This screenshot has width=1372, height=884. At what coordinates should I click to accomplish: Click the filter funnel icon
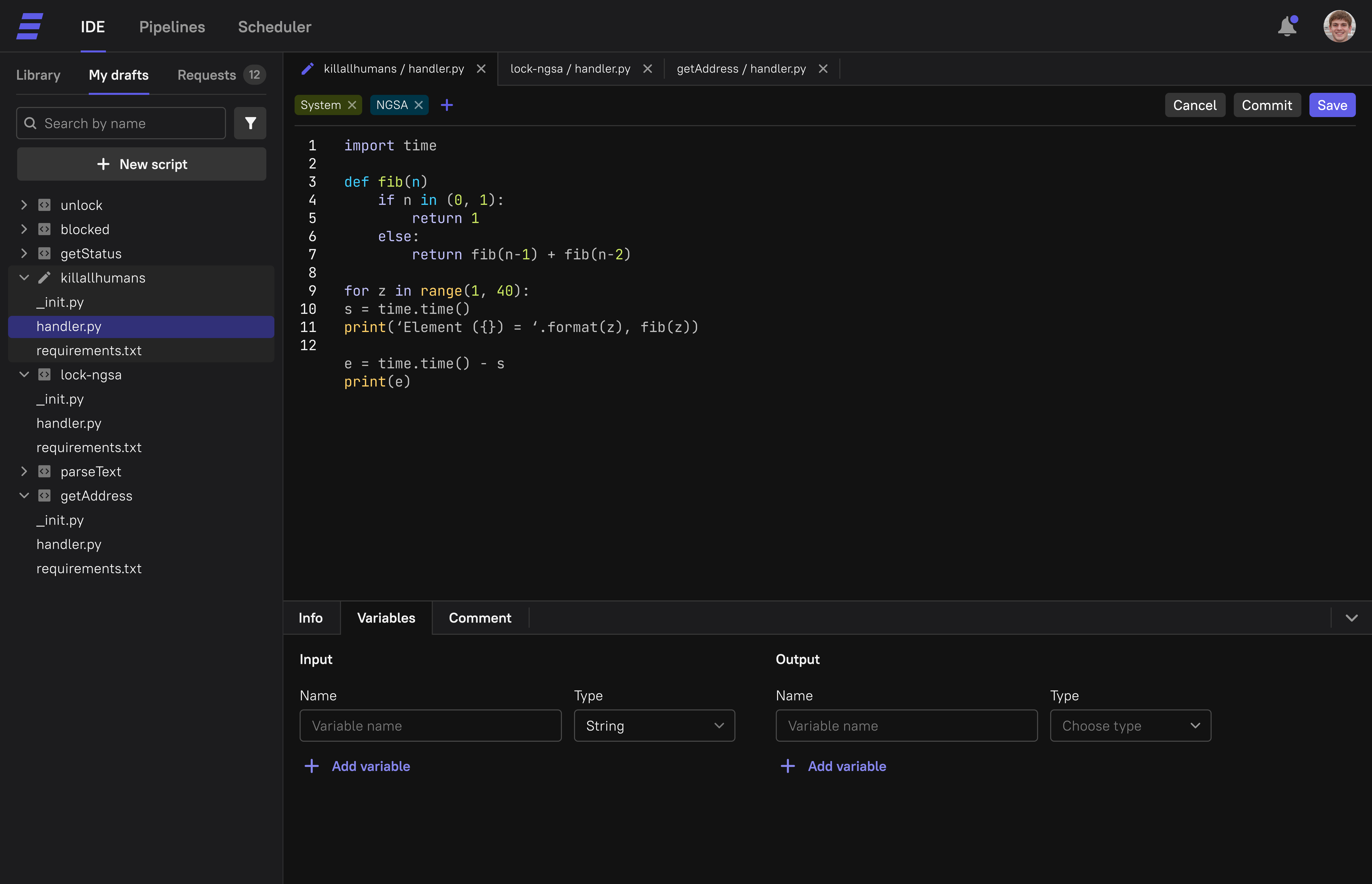(x=250, y=123)
